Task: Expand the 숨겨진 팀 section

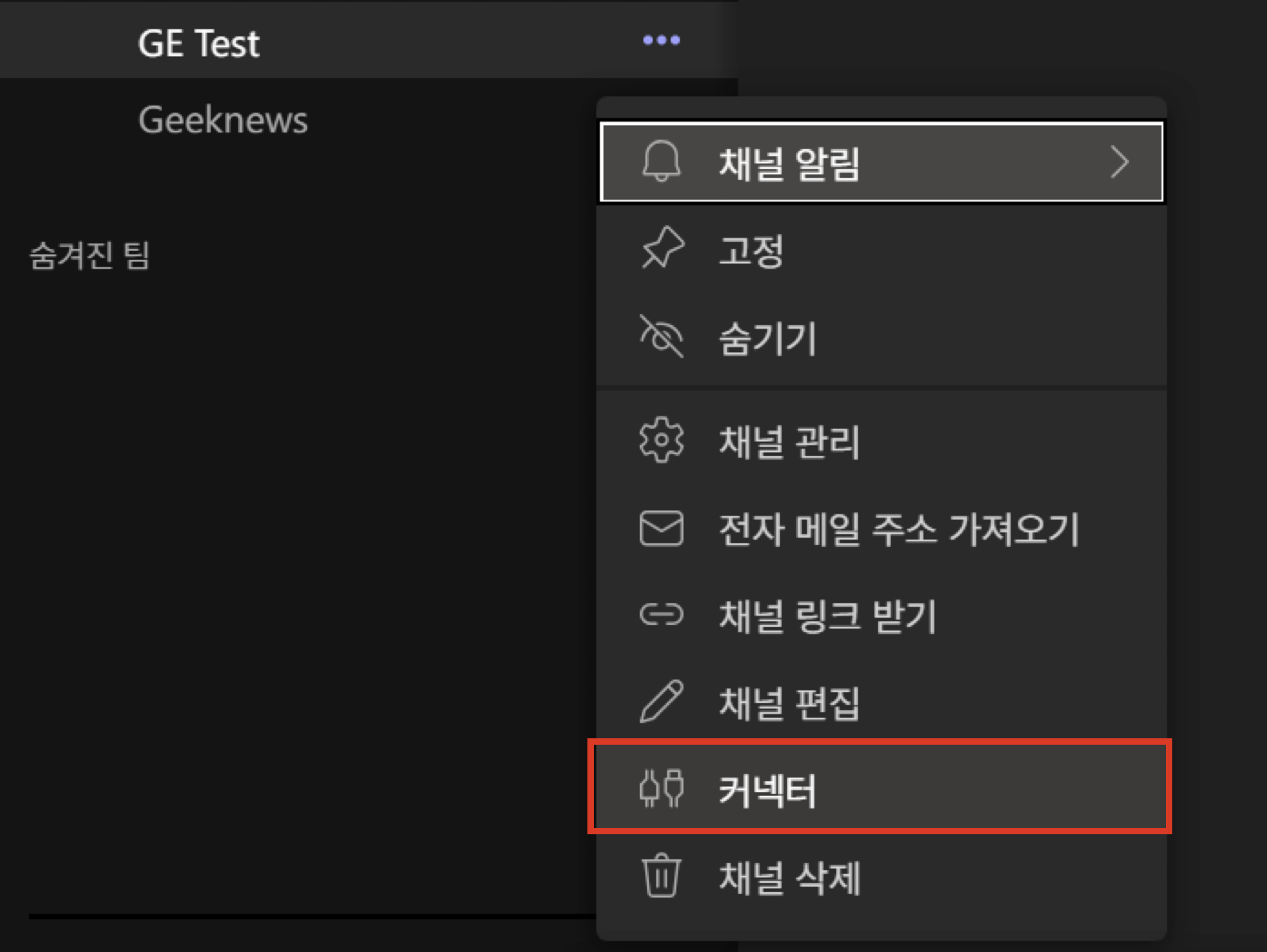Action: [89, 255]
